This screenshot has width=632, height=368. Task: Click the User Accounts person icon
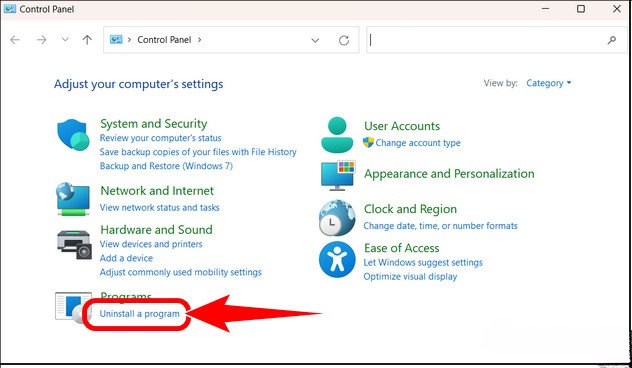pyautogui.click(x=337, y=135)
